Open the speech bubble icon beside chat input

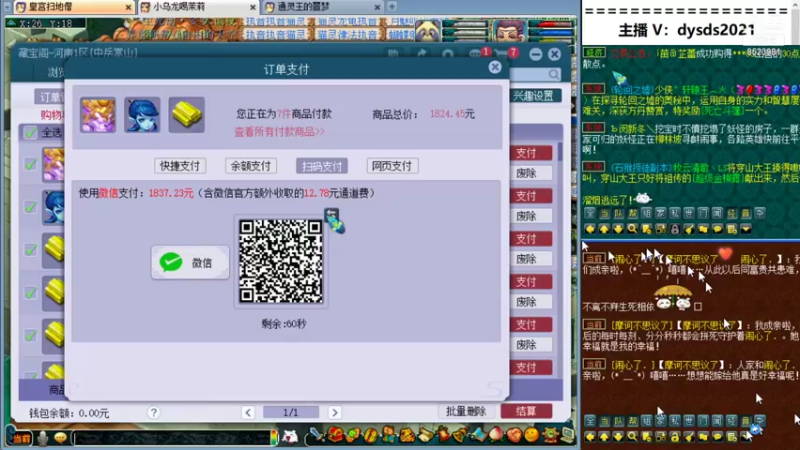coord(60,438)
